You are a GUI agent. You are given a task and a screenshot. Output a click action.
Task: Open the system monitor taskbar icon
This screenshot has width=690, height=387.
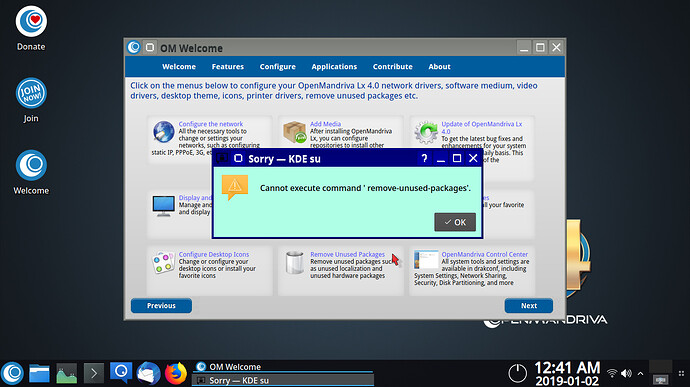(x=66, y=373)
